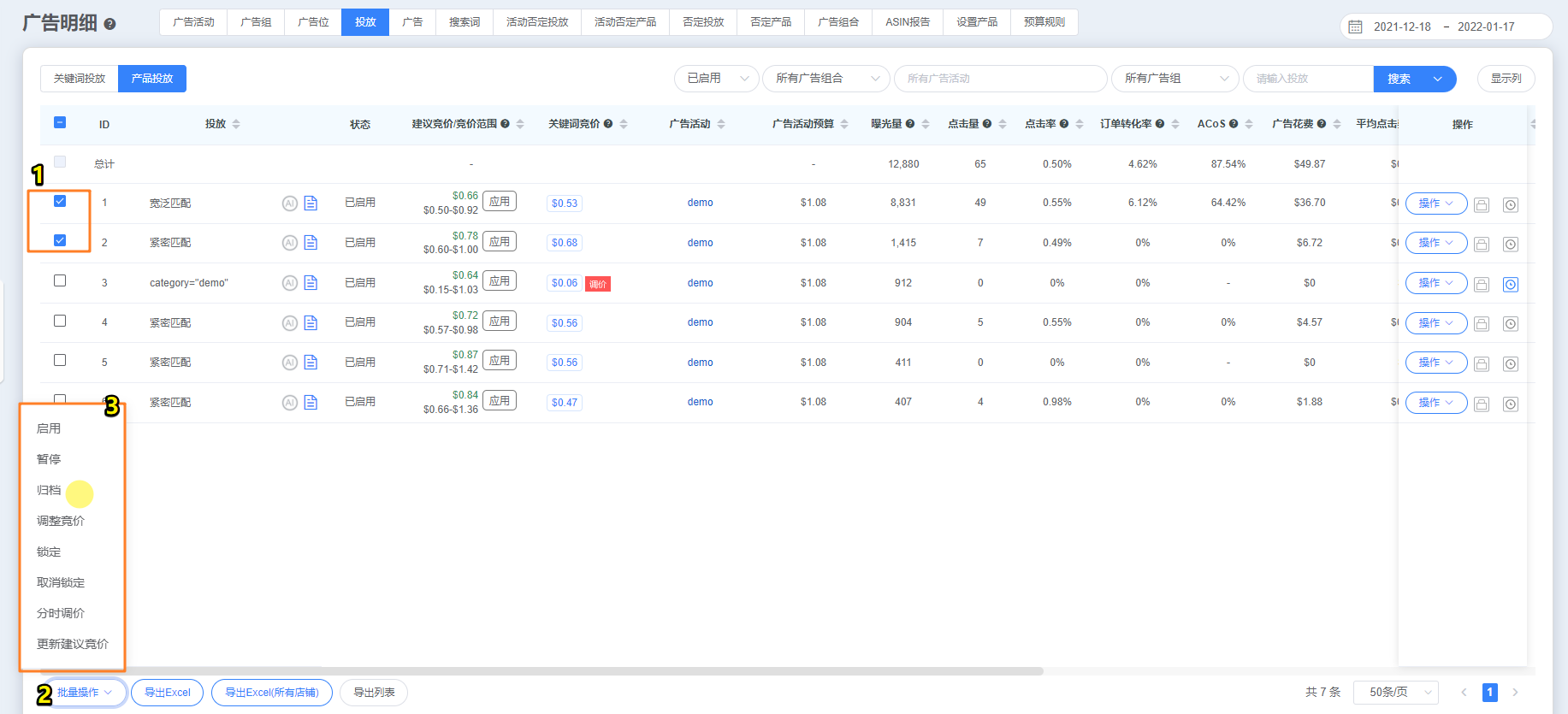Click the calendar icon in date range picker

pos(1355,27)
